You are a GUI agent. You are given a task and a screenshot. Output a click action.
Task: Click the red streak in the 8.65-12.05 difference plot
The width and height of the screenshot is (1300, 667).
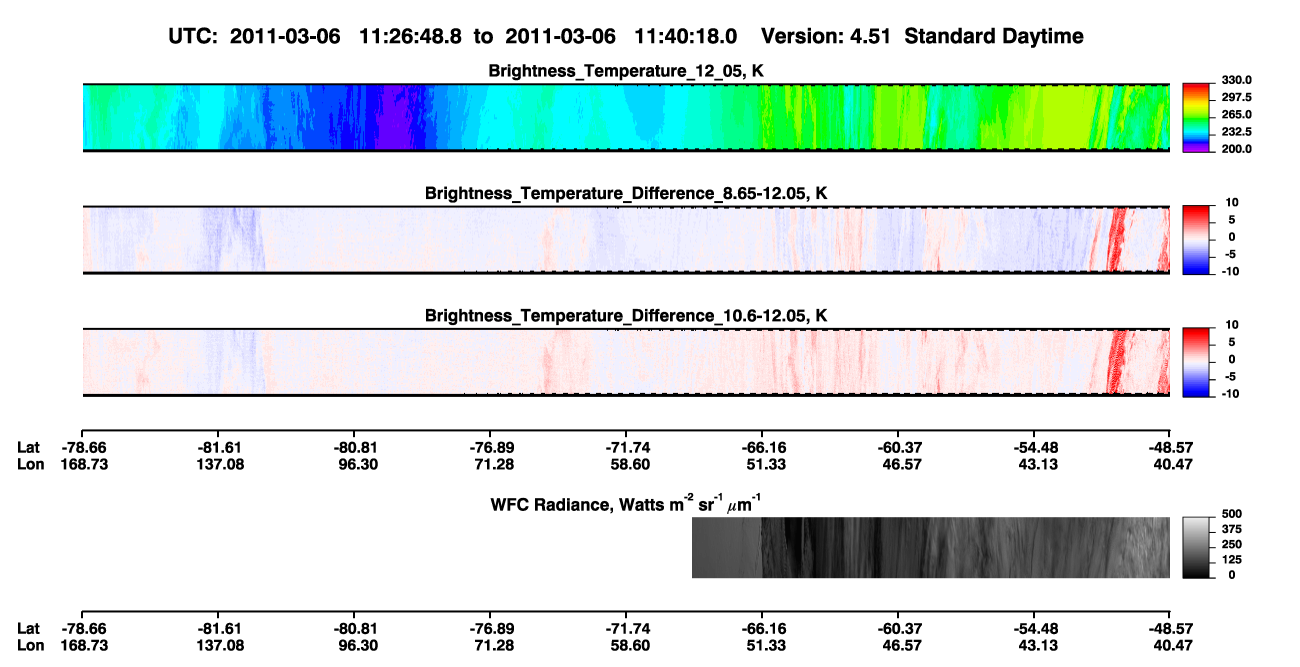coord(1119,239)
